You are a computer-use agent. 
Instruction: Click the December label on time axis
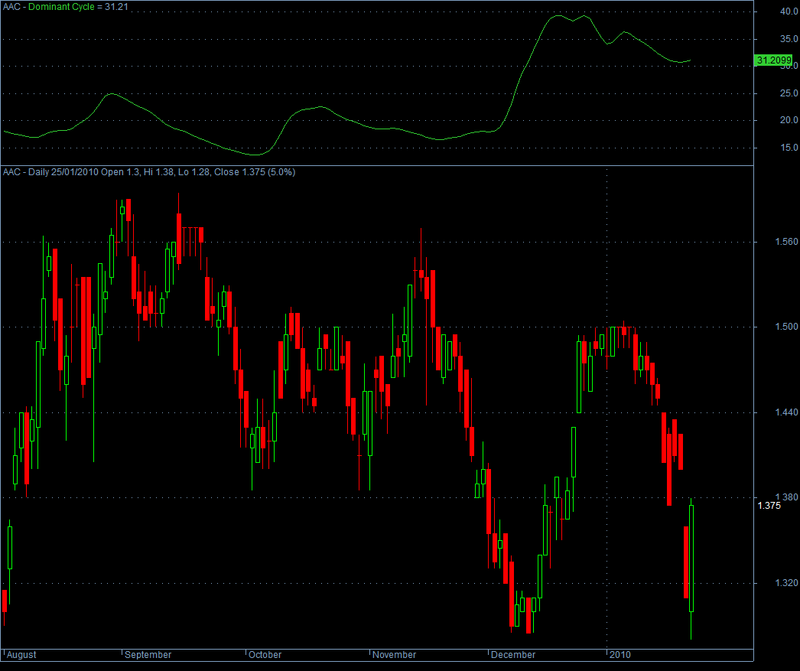coord(513,655)
